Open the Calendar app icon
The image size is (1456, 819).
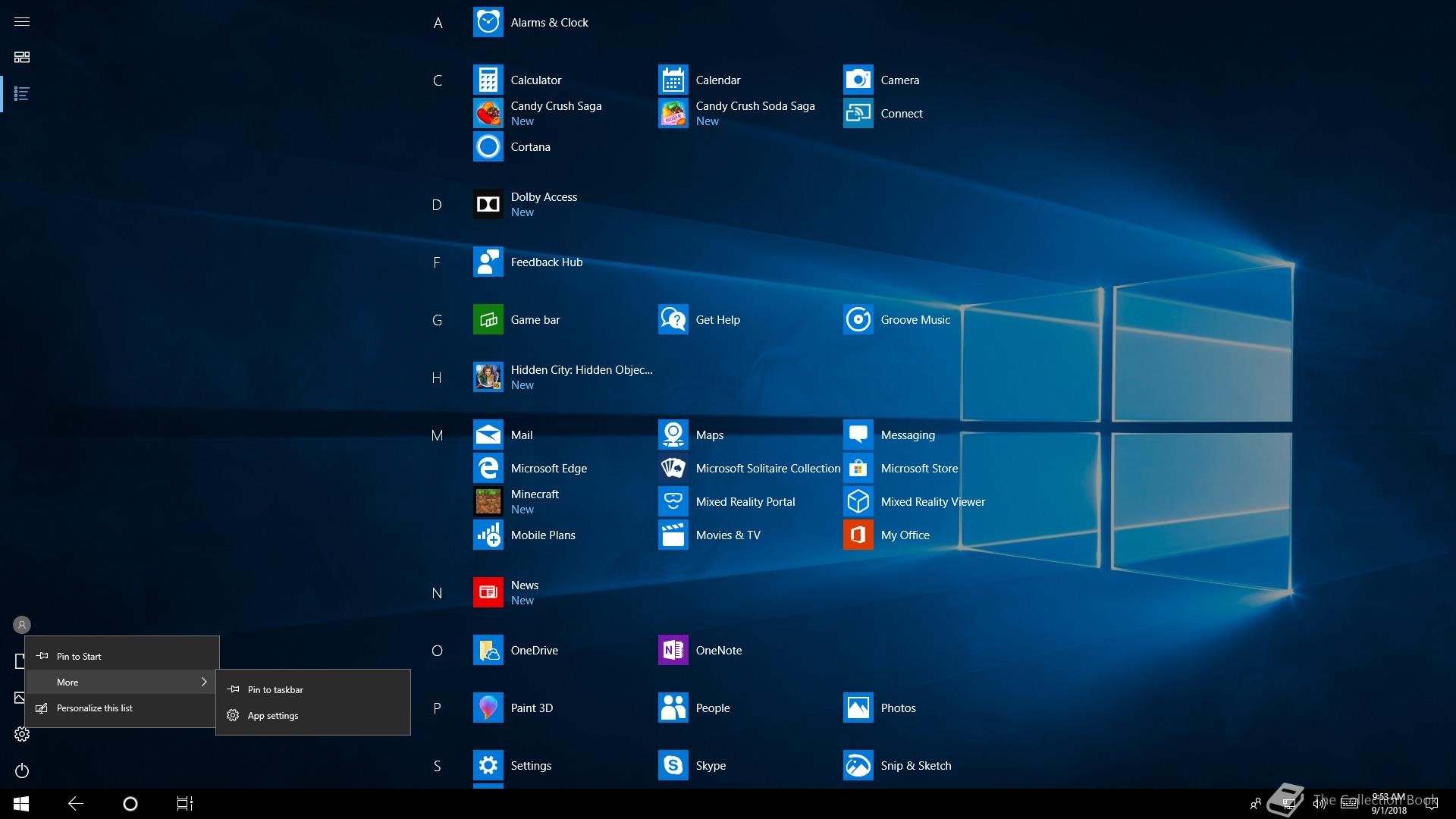coord(673,80)
